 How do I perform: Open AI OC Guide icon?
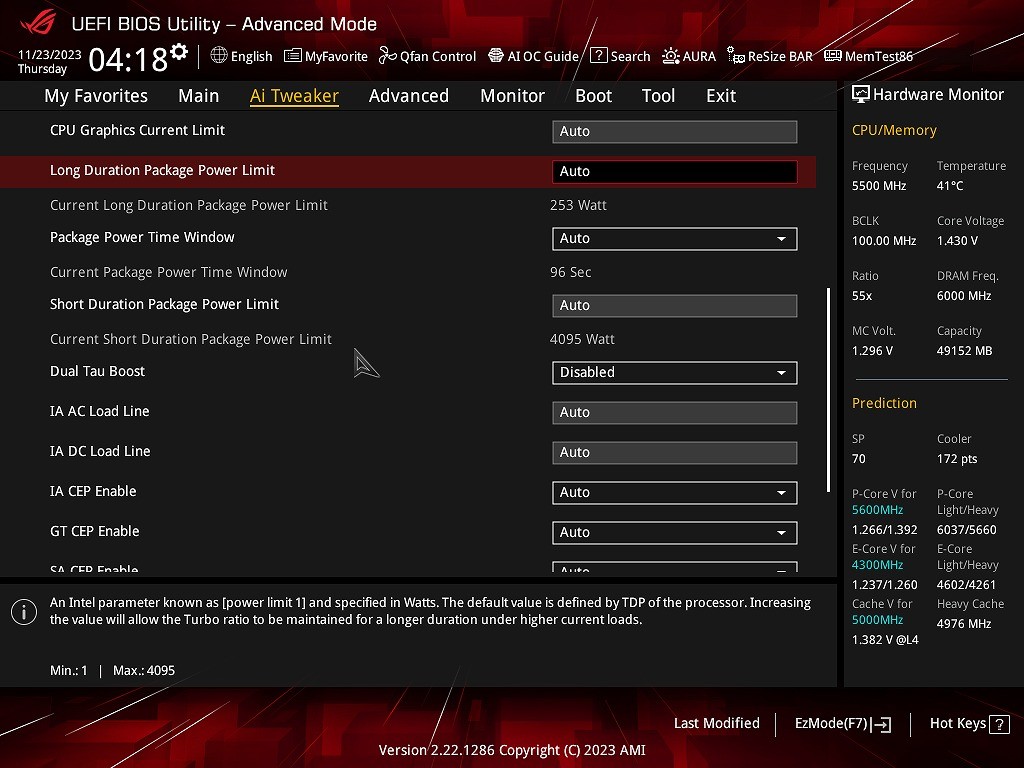[496, 56]
